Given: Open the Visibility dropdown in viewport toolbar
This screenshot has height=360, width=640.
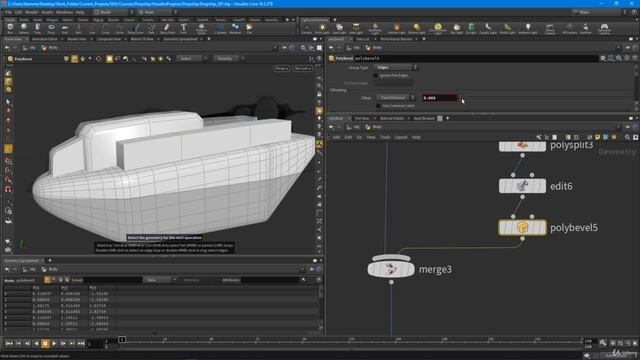Looking at the screenshot, I should 229,59.
